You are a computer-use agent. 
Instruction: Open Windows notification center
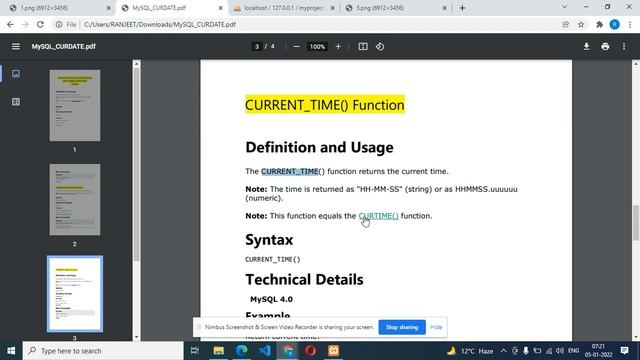(624, 351)
